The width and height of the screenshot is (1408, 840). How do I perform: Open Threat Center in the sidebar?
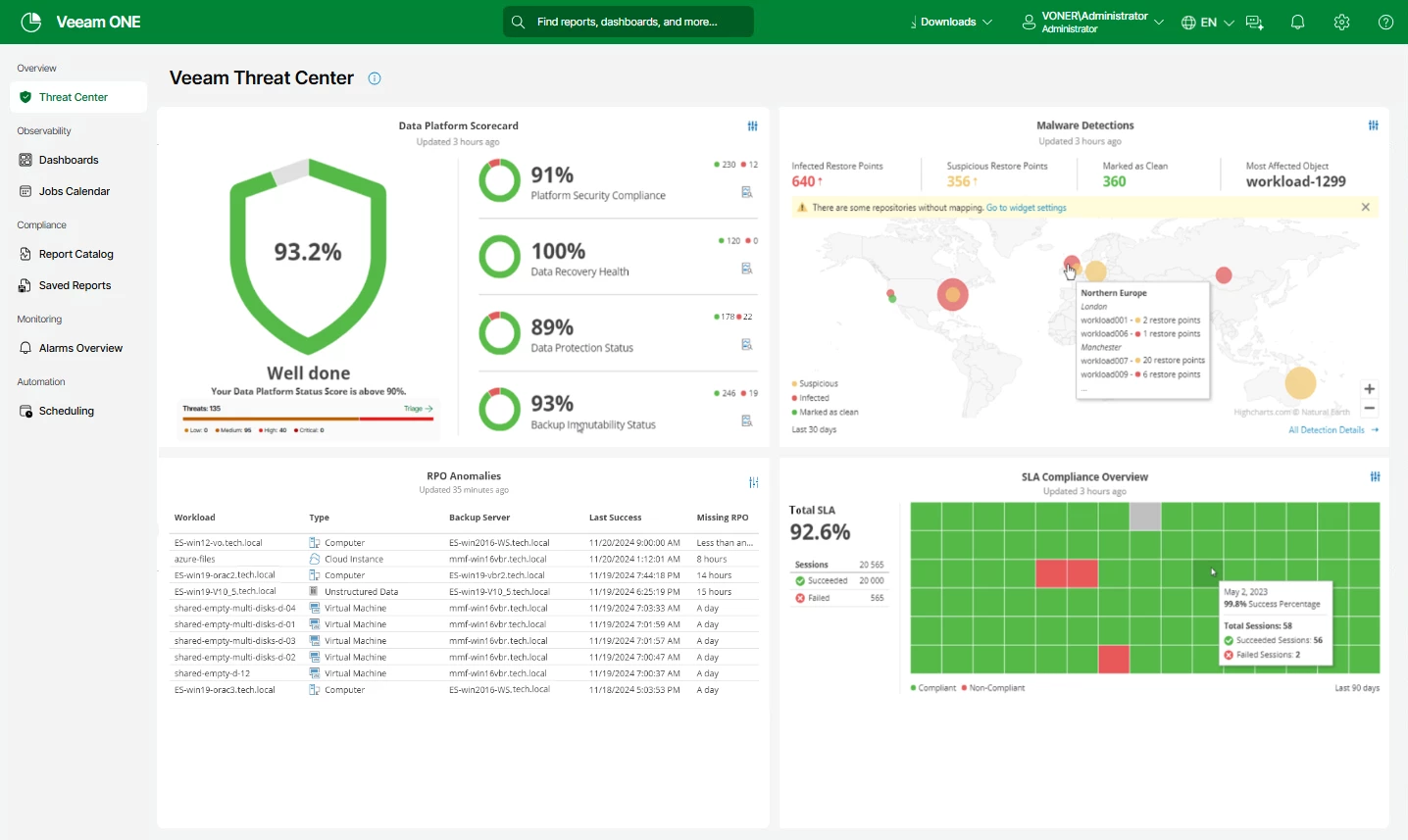[x=78, y=97]
